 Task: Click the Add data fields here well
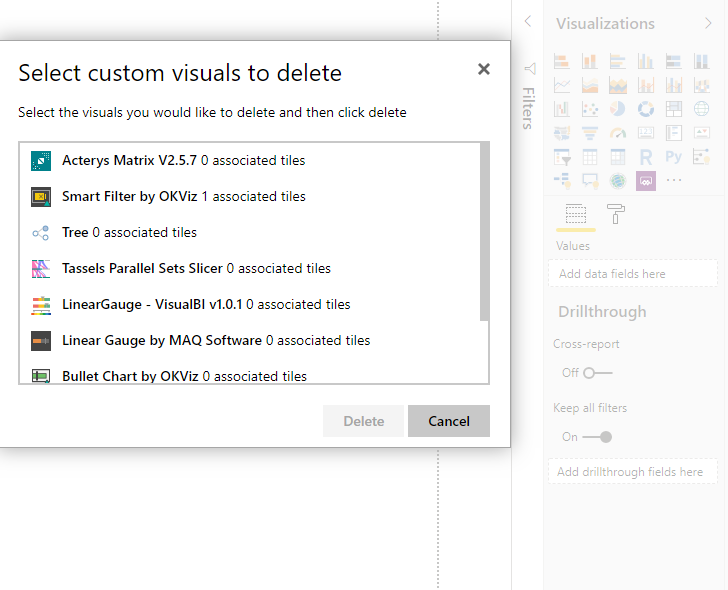click(x=633, y=274)
